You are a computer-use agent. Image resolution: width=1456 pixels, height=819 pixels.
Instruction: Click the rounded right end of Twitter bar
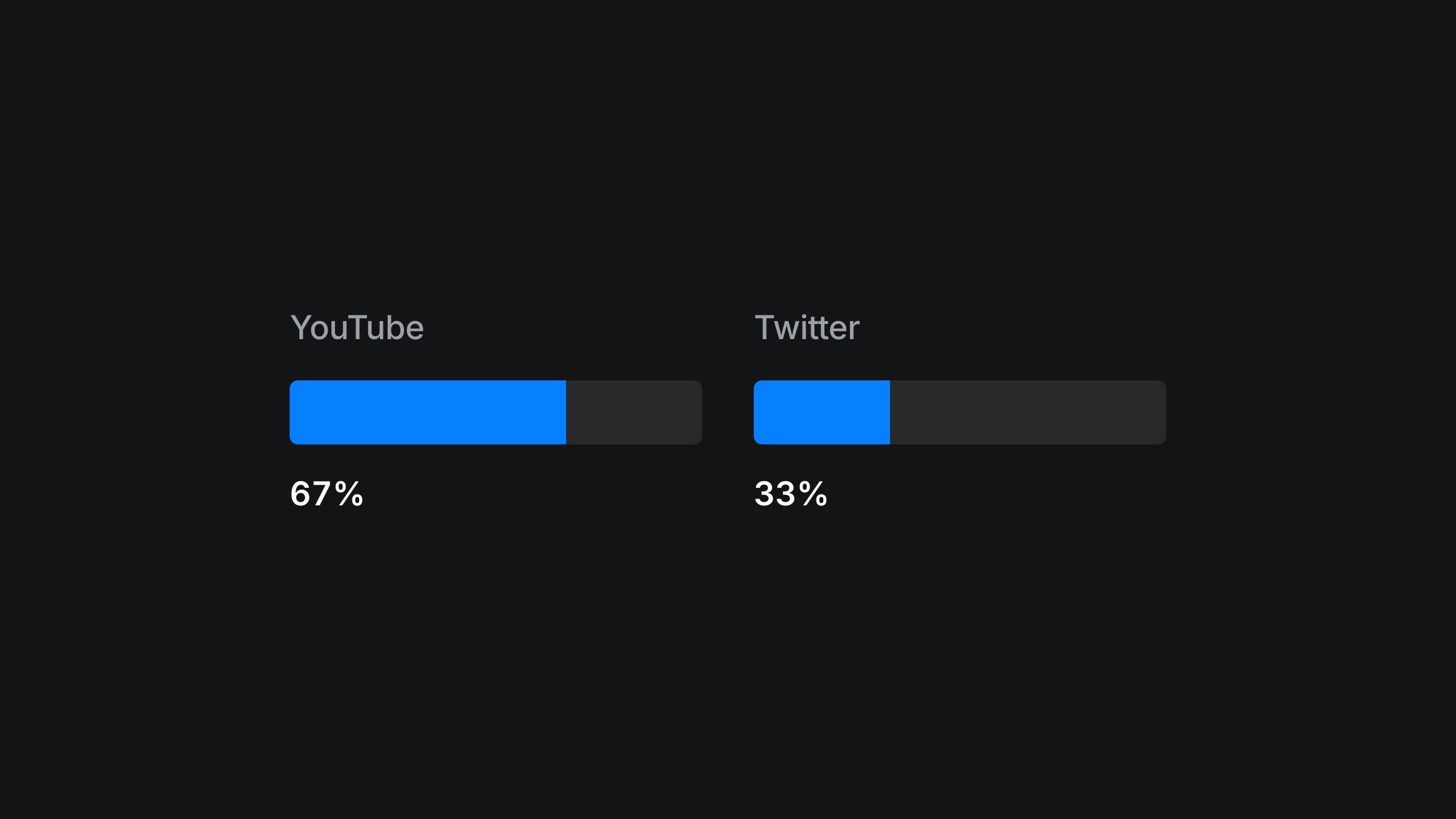[x=1162, y=413]
